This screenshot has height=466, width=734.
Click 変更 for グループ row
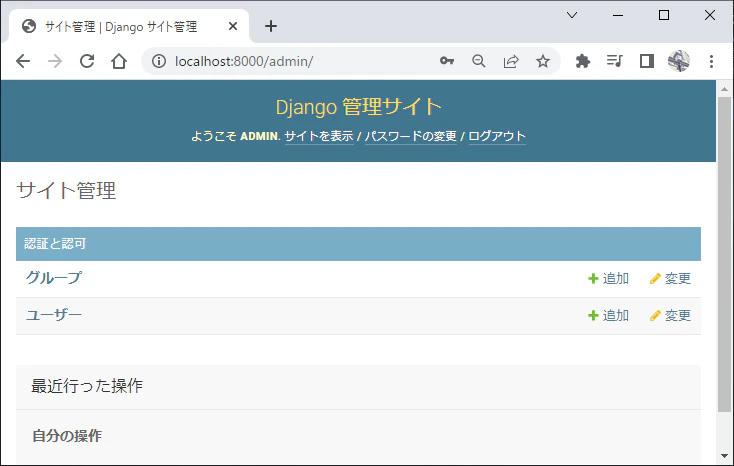coord(670,279)
